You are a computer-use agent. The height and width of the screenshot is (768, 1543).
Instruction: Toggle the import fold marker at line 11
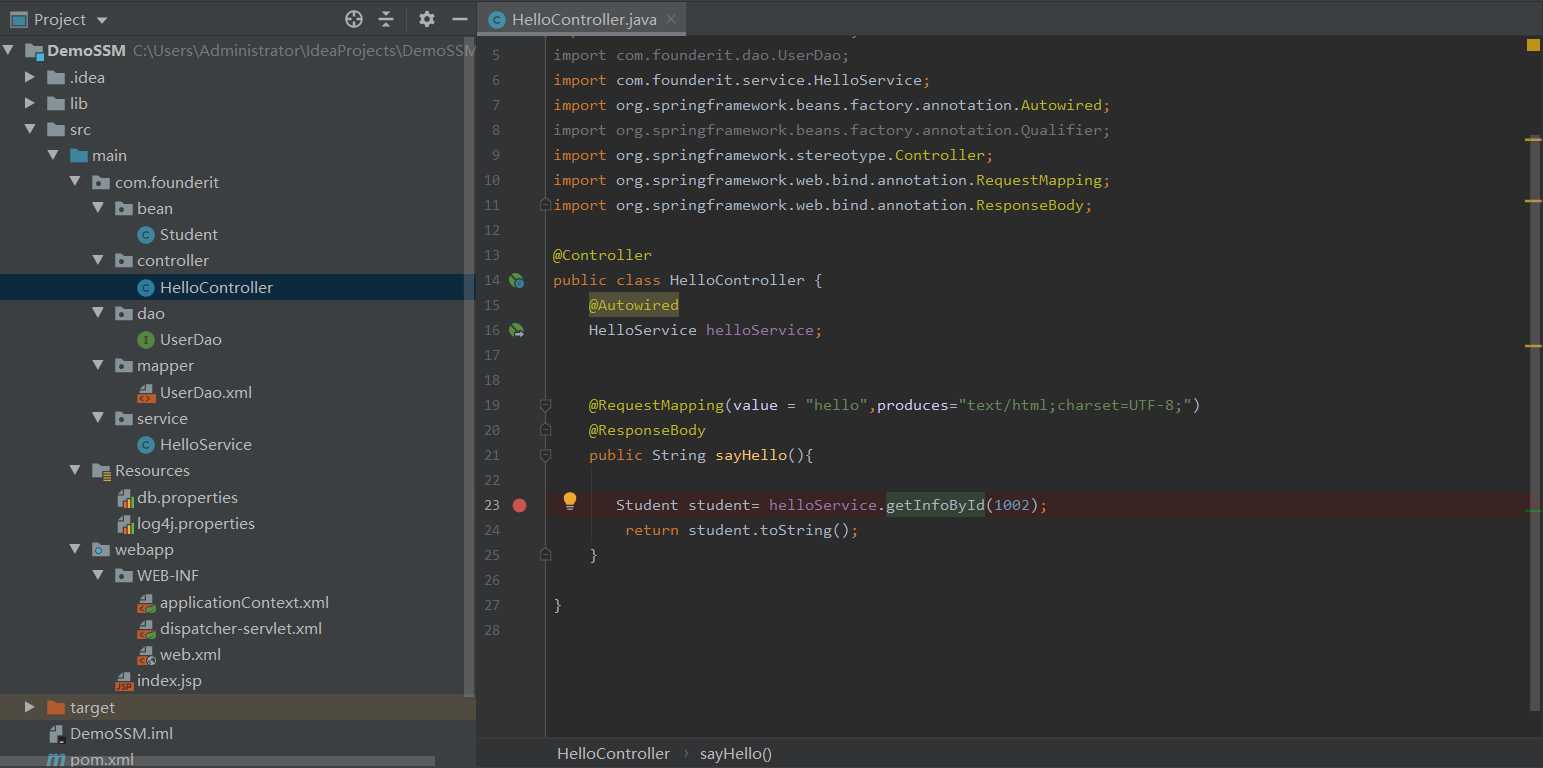click(x=545, y=205)
